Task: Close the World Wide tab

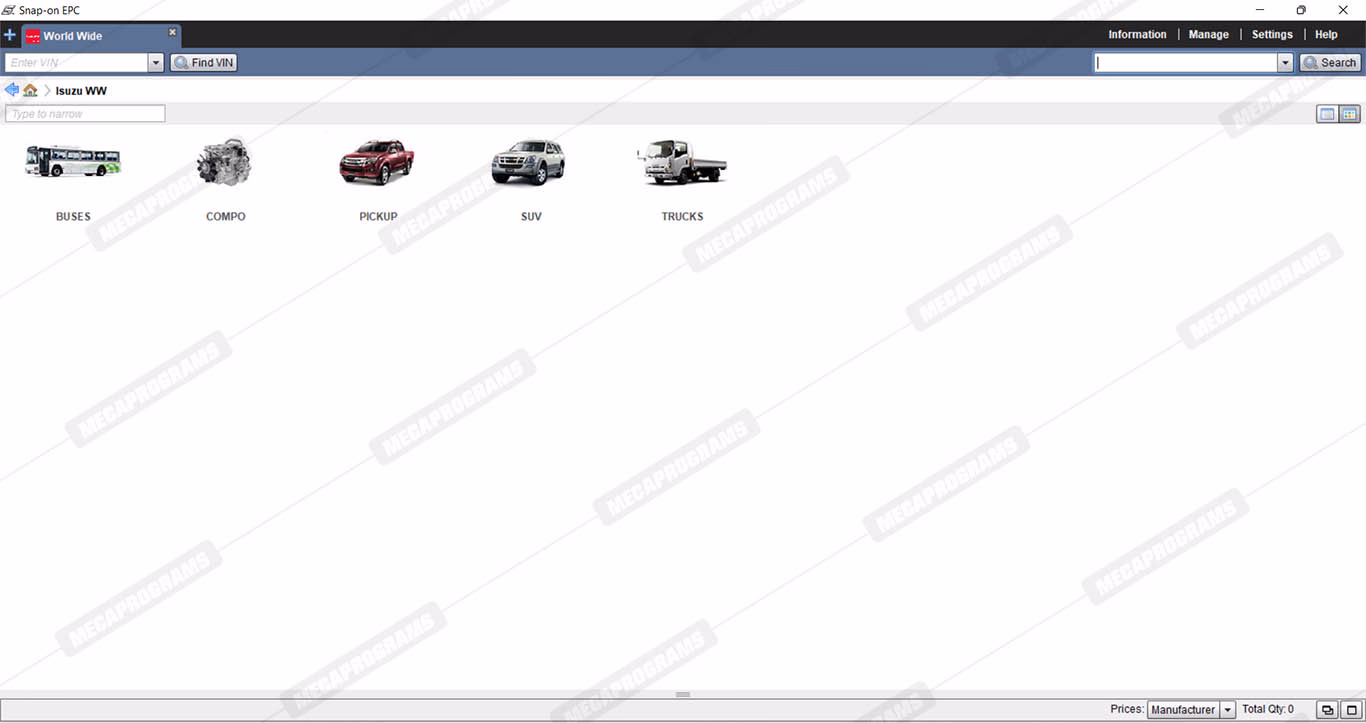Action: click(172, 32)
